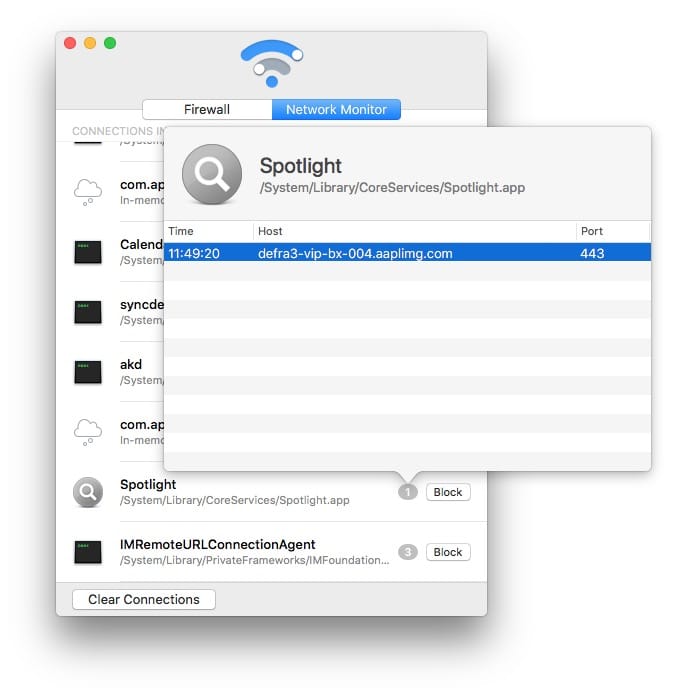Select the Spotlight row in the connections list
This screenshot has height=696, width=681.
(x=272, y=492)
